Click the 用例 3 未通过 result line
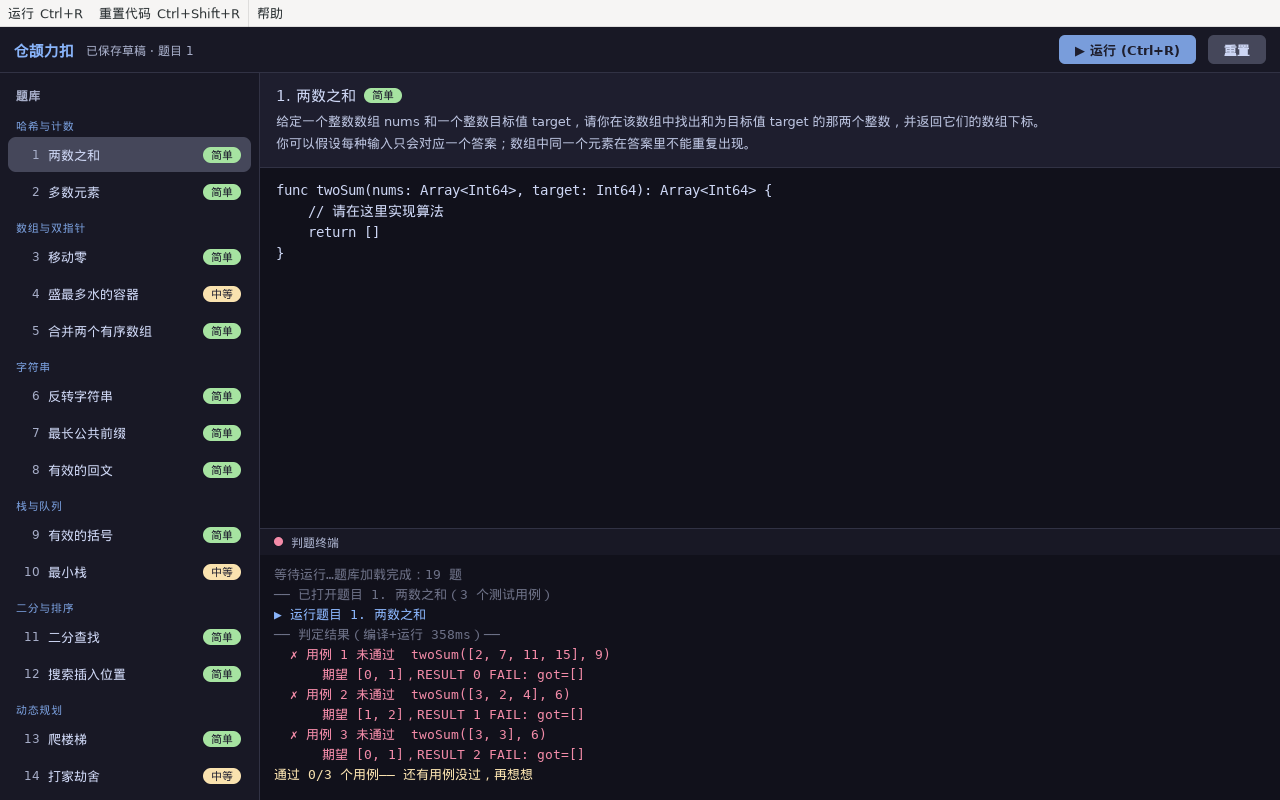1280x800 pixels. coord(418,735)
